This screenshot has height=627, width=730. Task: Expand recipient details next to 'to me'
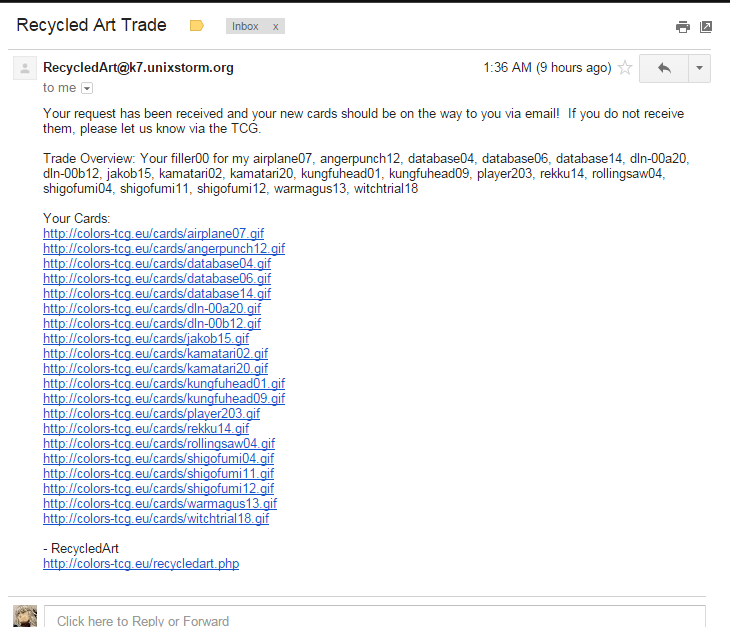tap(87, 88)
